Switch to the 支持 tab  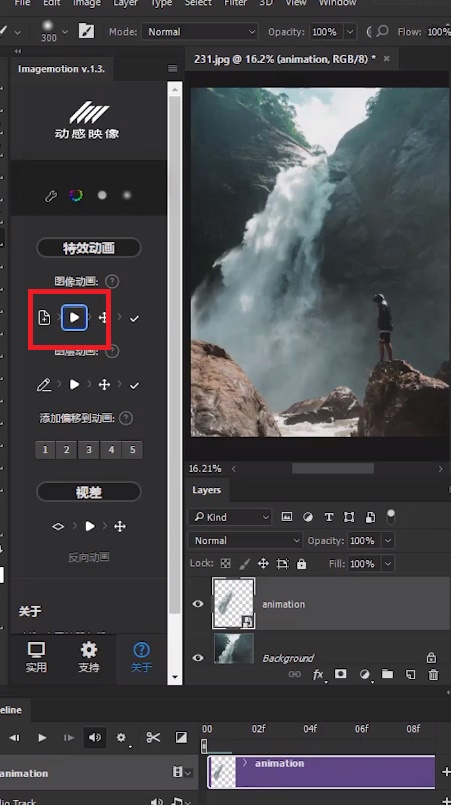89,657
